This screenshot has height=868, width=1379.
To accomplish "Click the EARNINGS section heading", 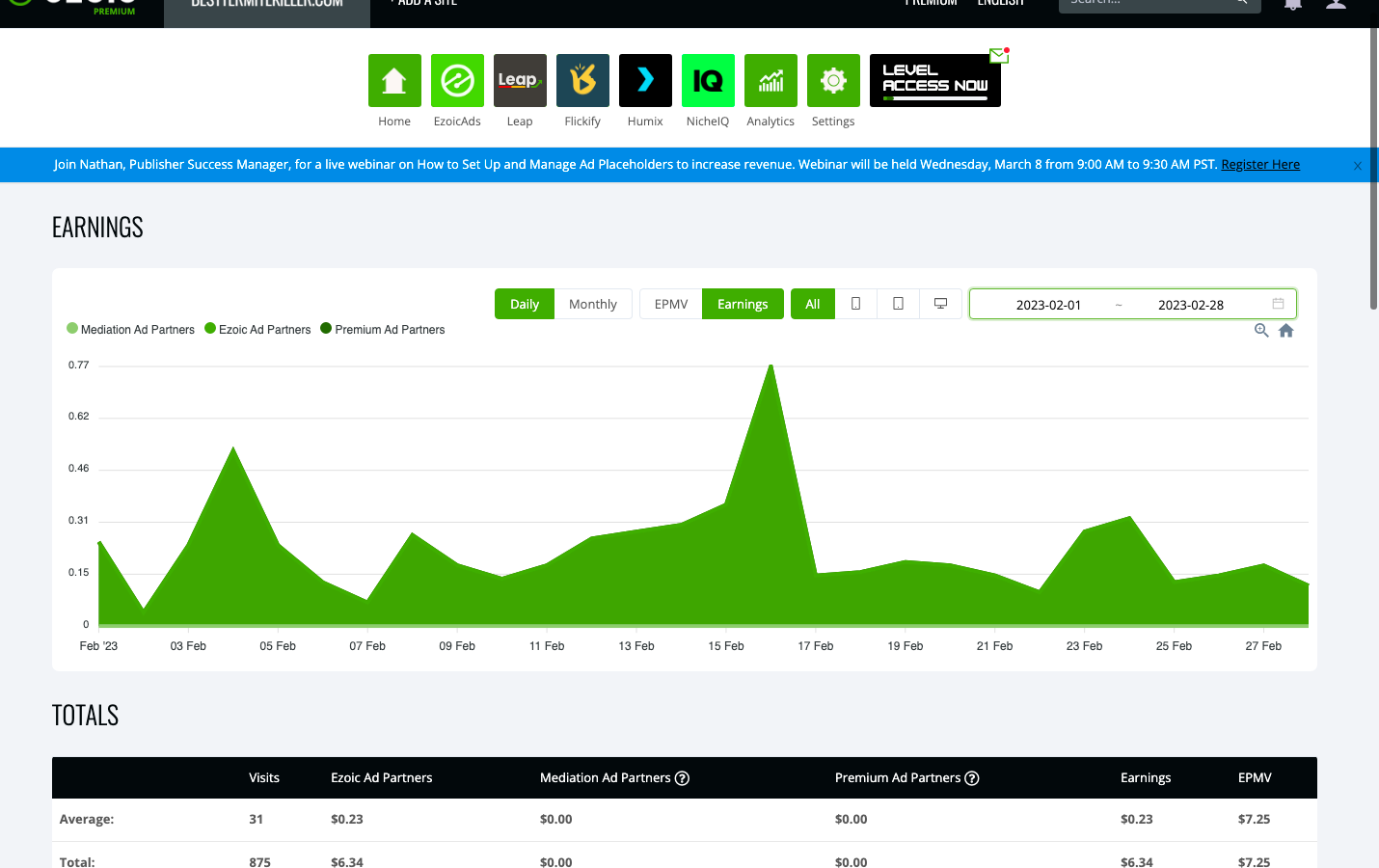I will click(97, 228).
